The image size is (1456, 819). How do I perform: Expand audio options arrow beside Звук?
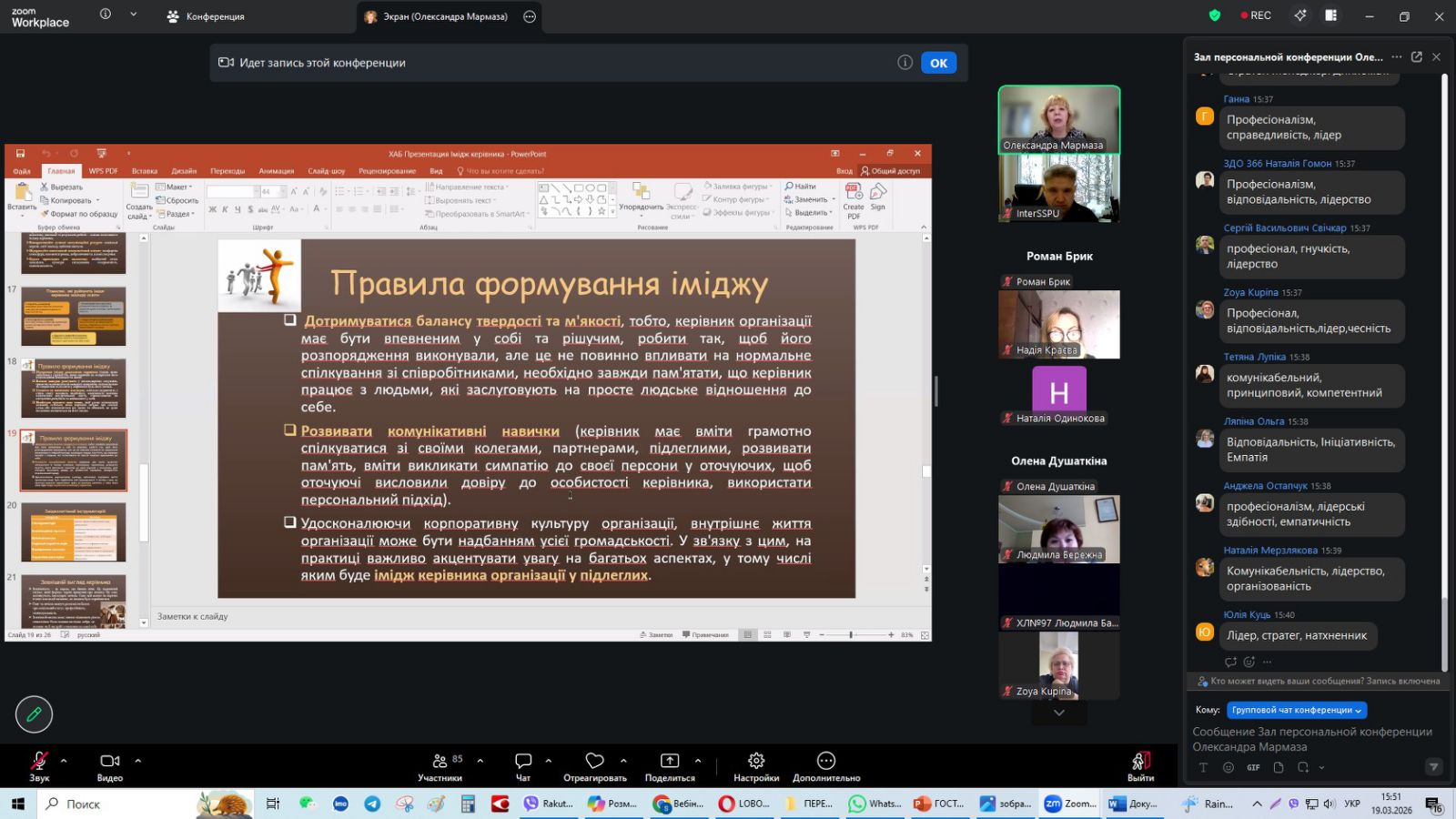(x=64, y=761)
